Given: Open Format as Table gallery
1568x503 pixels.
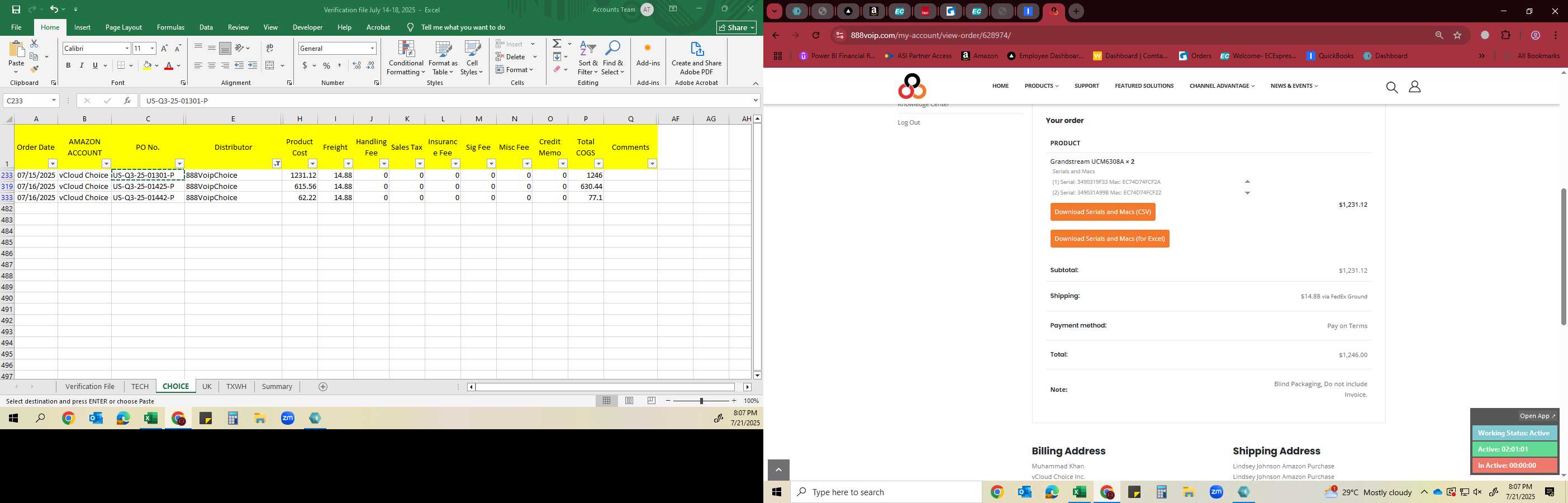Looking at the screenshot, I should point(443,59).
